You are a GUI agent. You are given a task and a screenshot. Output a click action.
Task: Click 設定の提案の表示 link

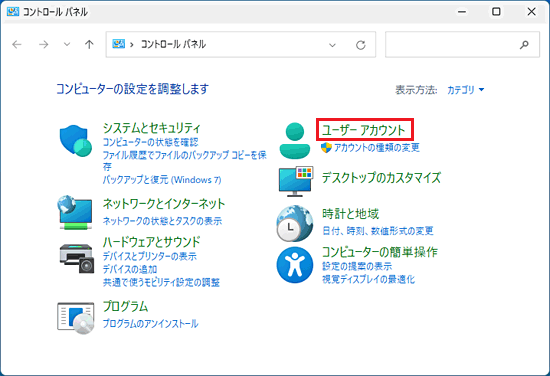tap(357, 266)
